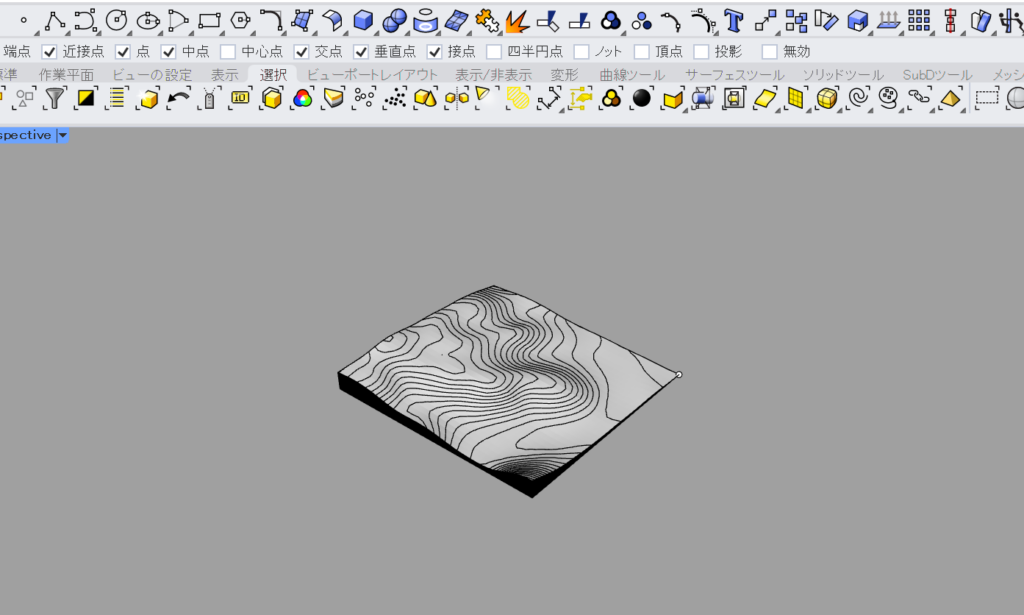Open the 変形 toolbar tab
Image resolution: width=1024 pixels, height=615 pixels.
[564, 75]
